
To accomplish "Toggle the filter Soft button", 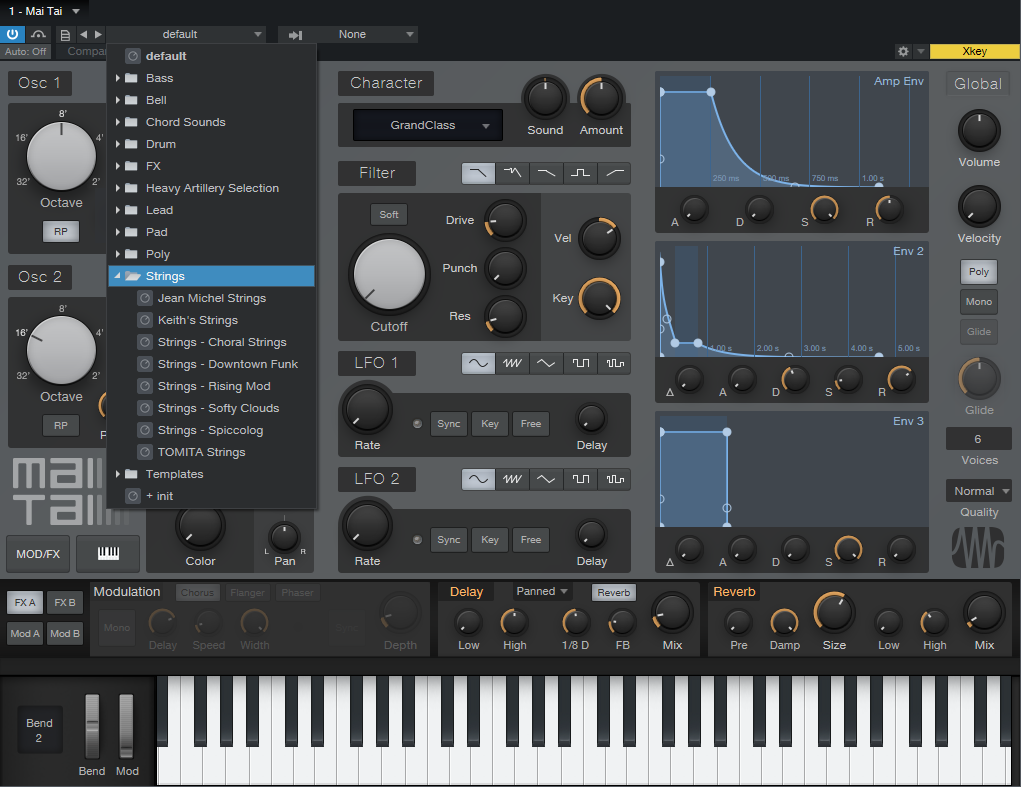I will pyautogui.click(x=388, y=214).
